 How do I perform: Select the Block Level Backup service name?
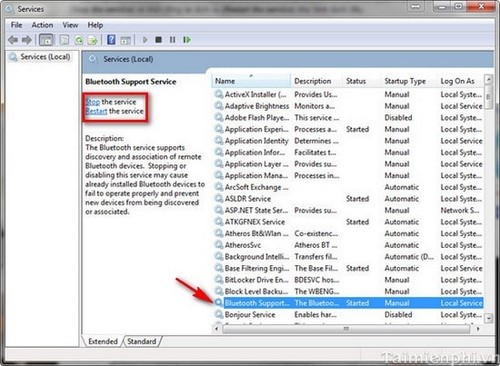[x=256, y=291]
